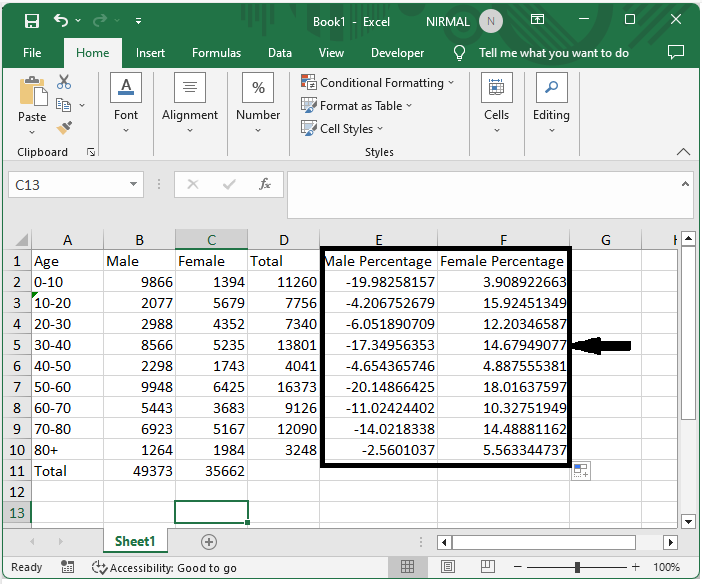
Task: Open the File menu
Action: pos(32,53)
